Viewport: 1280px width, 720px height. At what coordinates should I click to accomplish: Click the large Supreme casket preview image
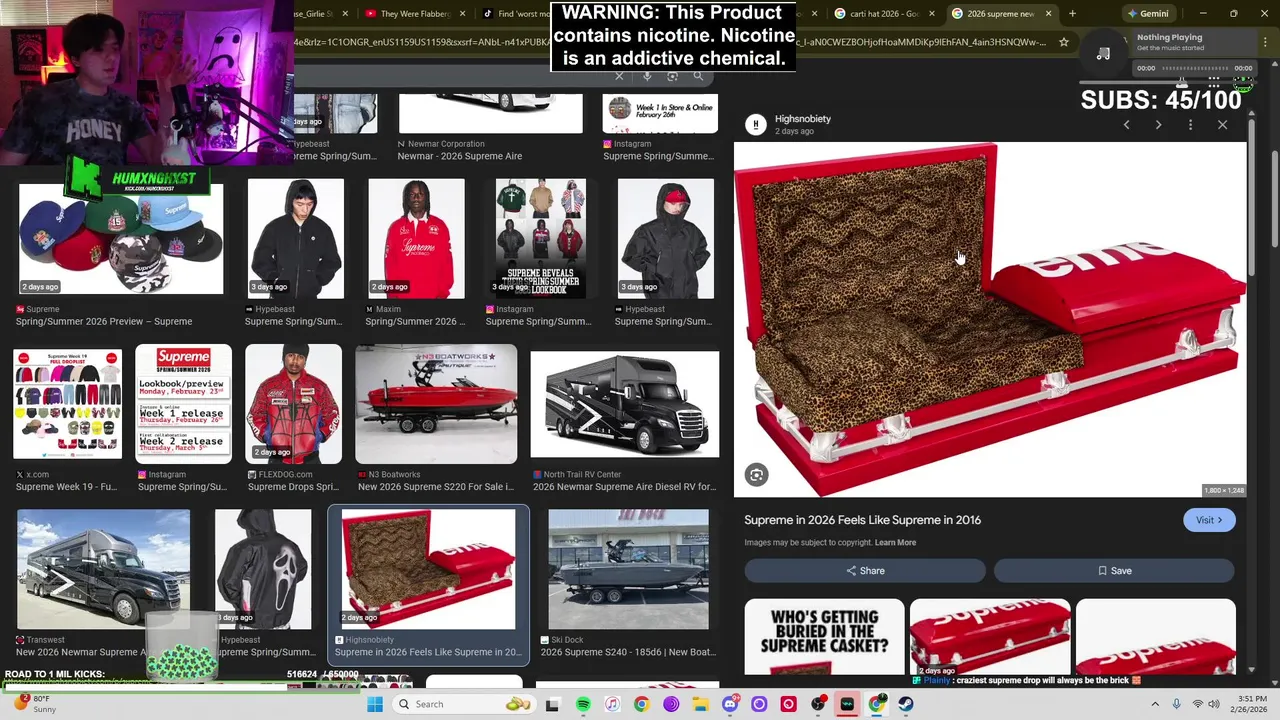click(990, 320)
